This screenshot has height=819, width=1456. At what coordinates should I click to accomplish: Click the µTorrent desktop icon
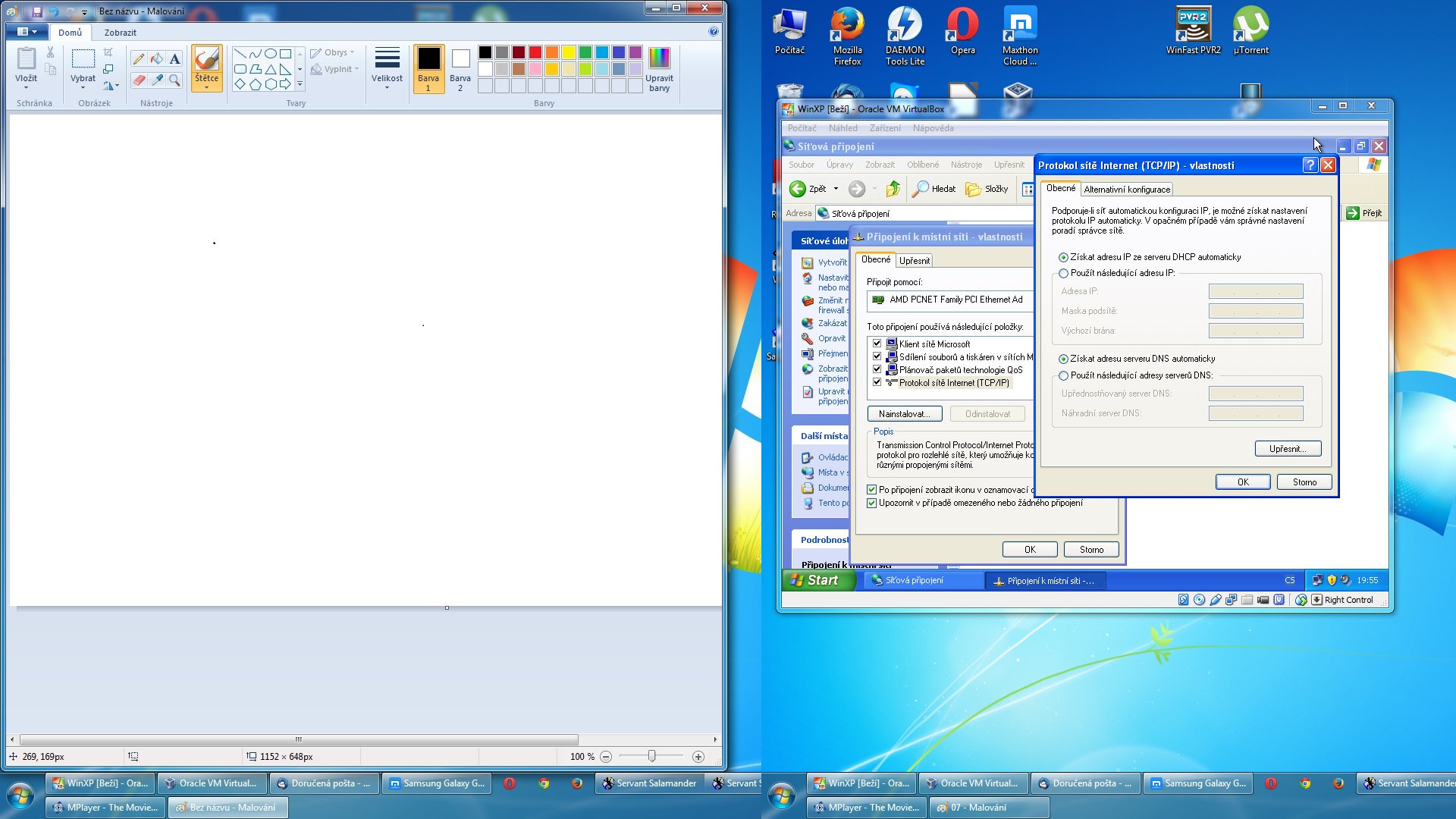point(1250,31)
